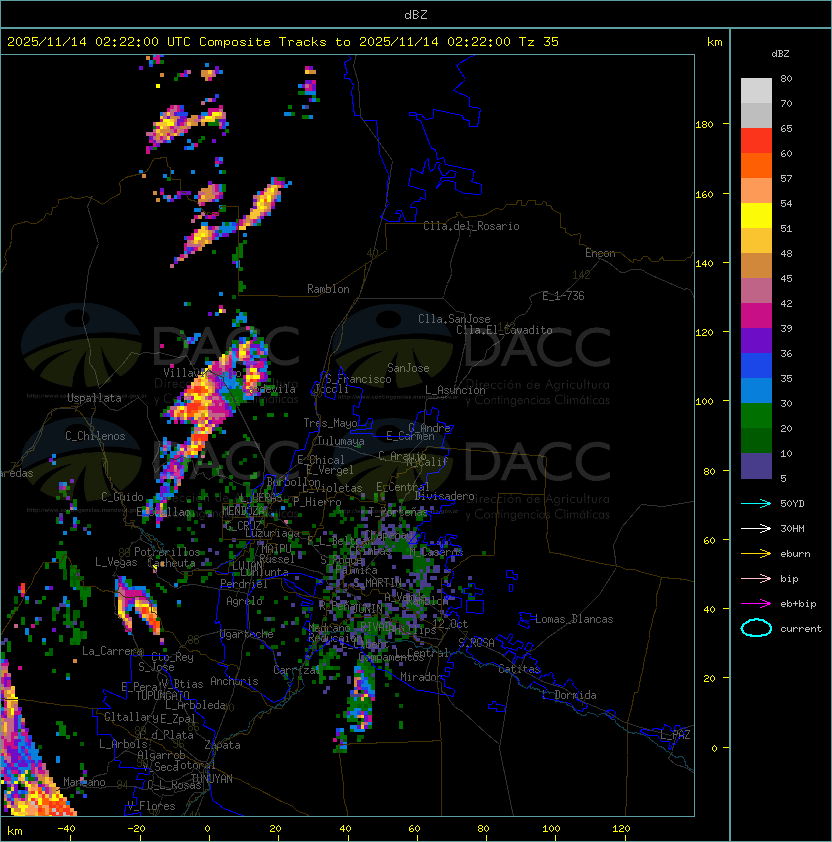This screenshot has width=832, height=842.
Task: Click the Ugarteche map label
Action: pyautogui.click(x=247, y=634)
